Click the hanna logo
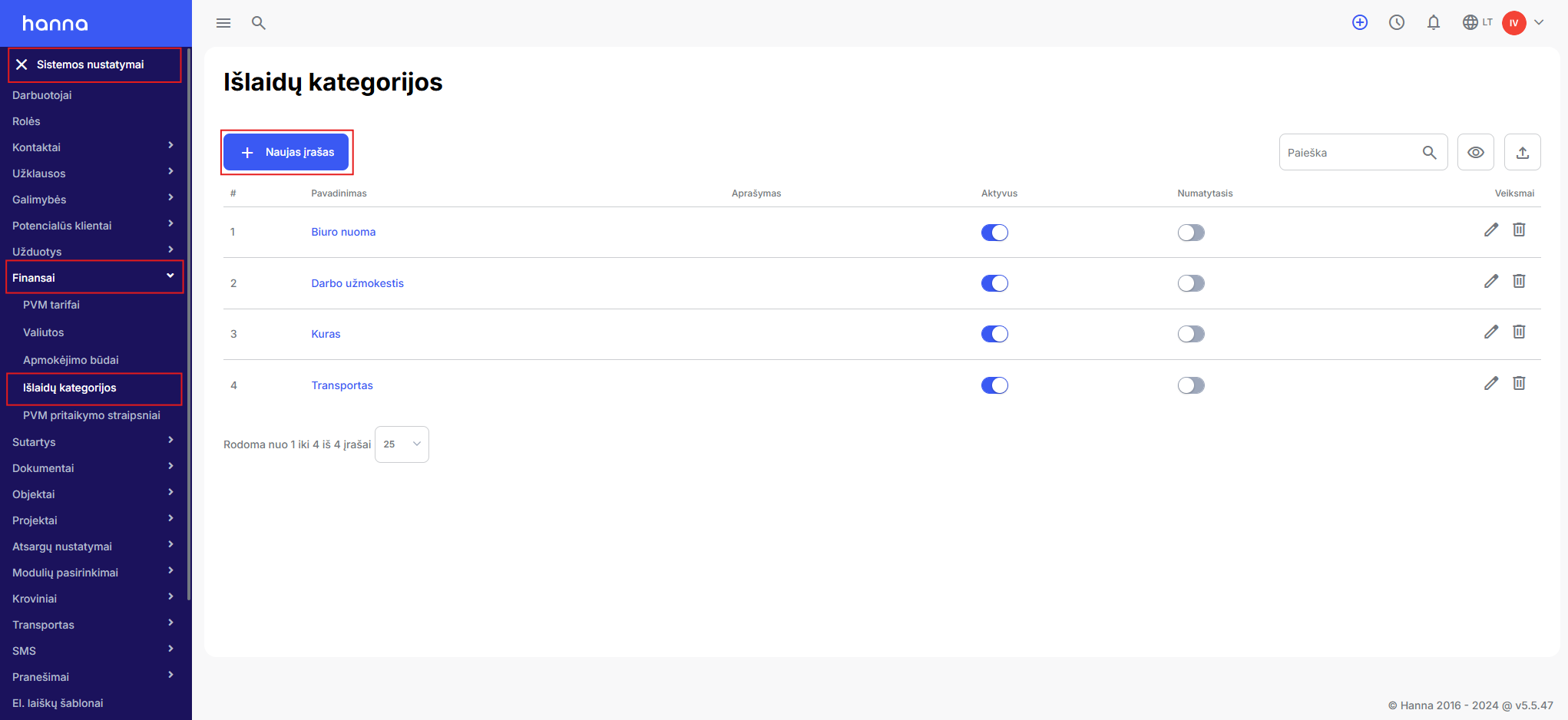The image size is (1568, 720). point(55,24)
